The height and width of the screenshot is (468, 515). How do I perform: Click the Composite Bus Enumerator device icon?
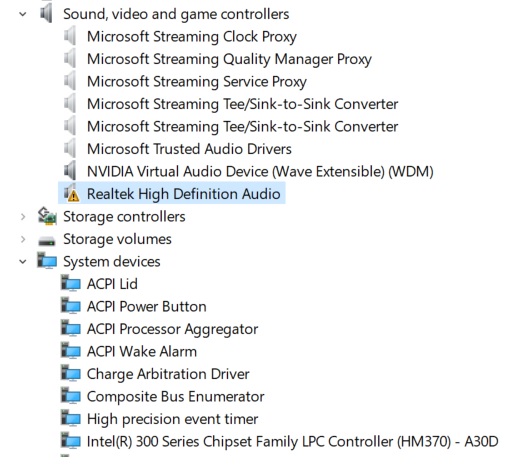[71, 396]
